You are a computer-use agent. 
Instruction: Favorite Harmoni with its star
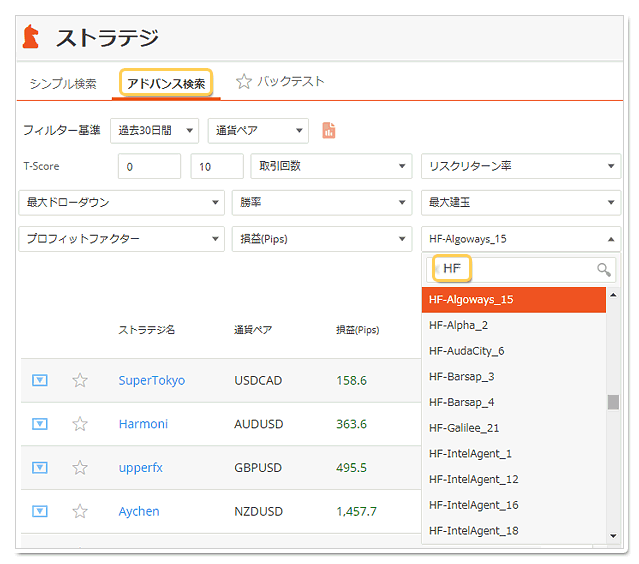pos(80,424)
